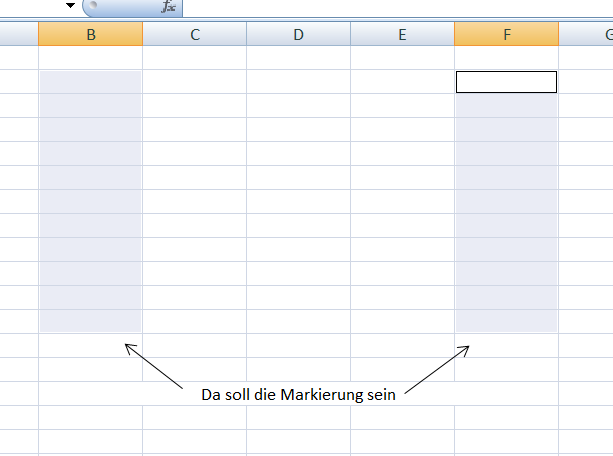Select the column D header

point(299,35)
